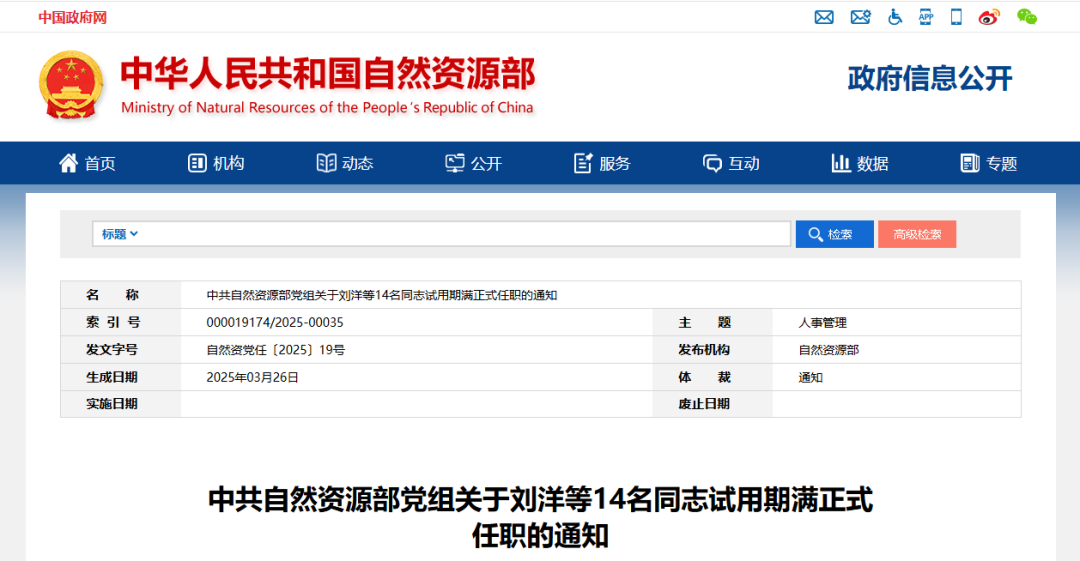Click the monitor icon beside 公开
This screenshot has height=561, width=1080.
(x=455, y=163)
